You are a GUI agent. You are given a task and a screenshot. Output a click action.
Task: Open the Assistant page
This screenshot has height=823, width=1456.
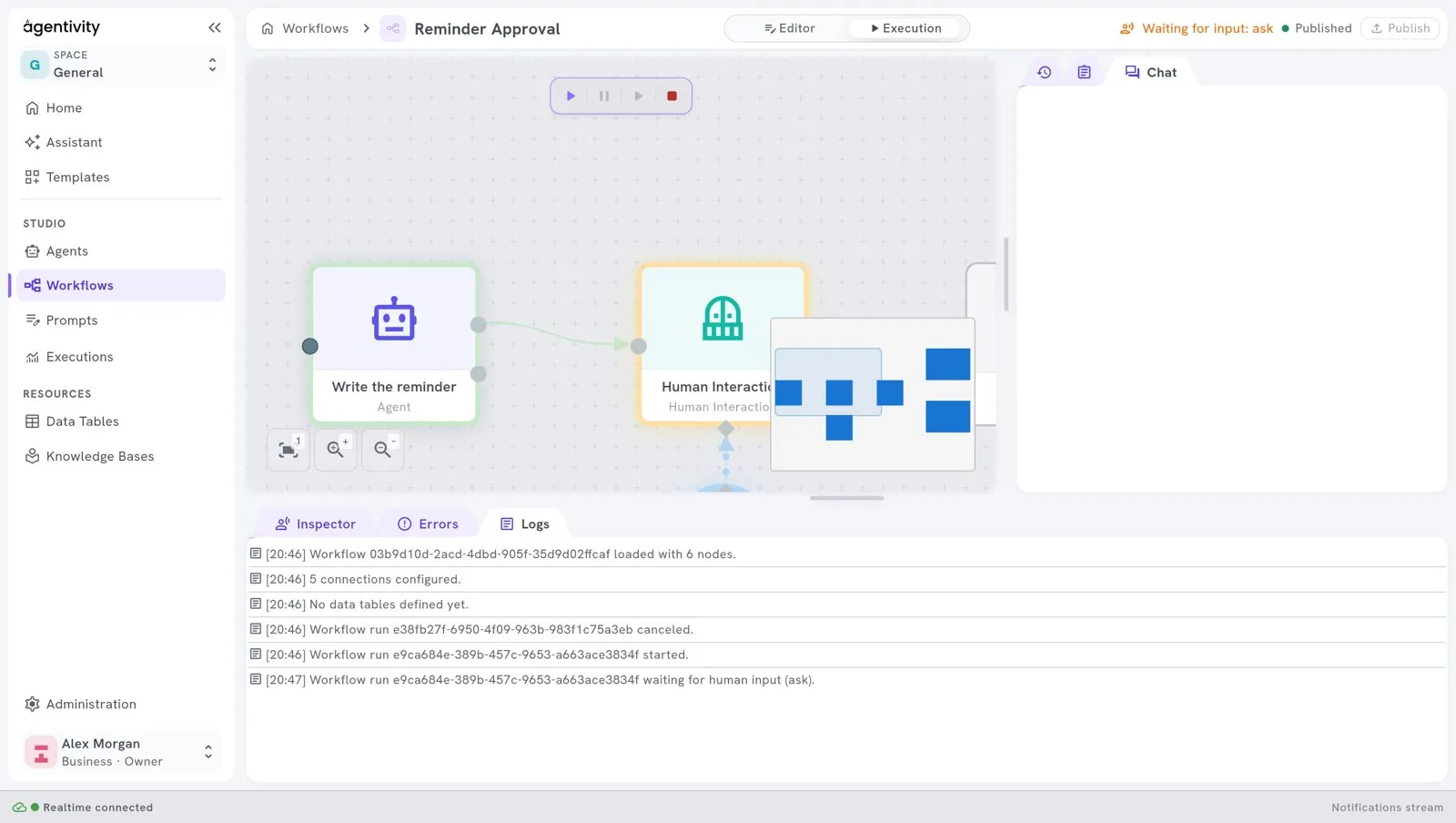click(121, 142)
